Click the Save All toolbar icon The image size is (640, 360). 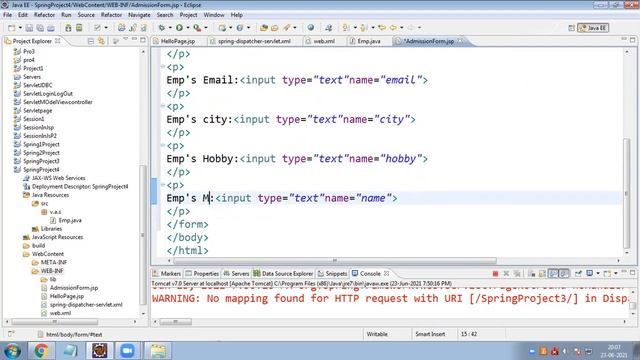click(40, 28)
